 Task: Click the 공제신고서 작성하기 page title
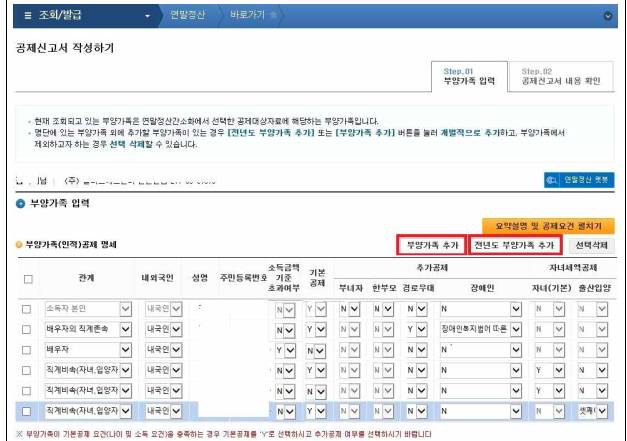coord(65,48)
